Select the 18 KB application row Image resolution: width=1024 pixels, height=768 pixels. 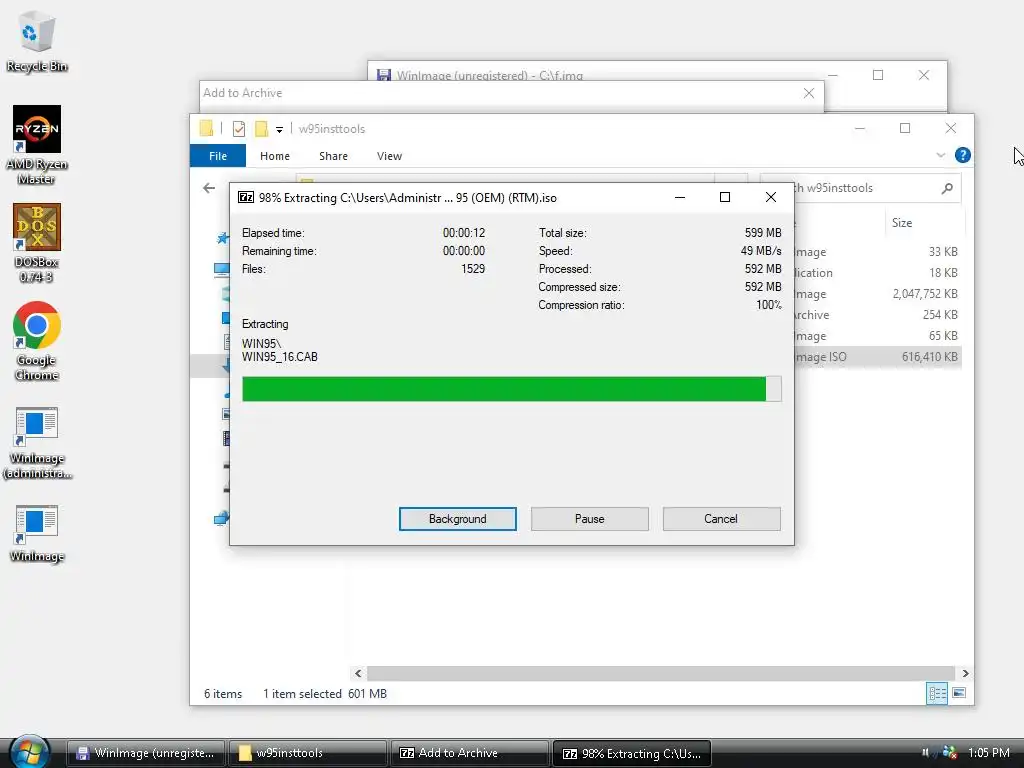[878, 273]
